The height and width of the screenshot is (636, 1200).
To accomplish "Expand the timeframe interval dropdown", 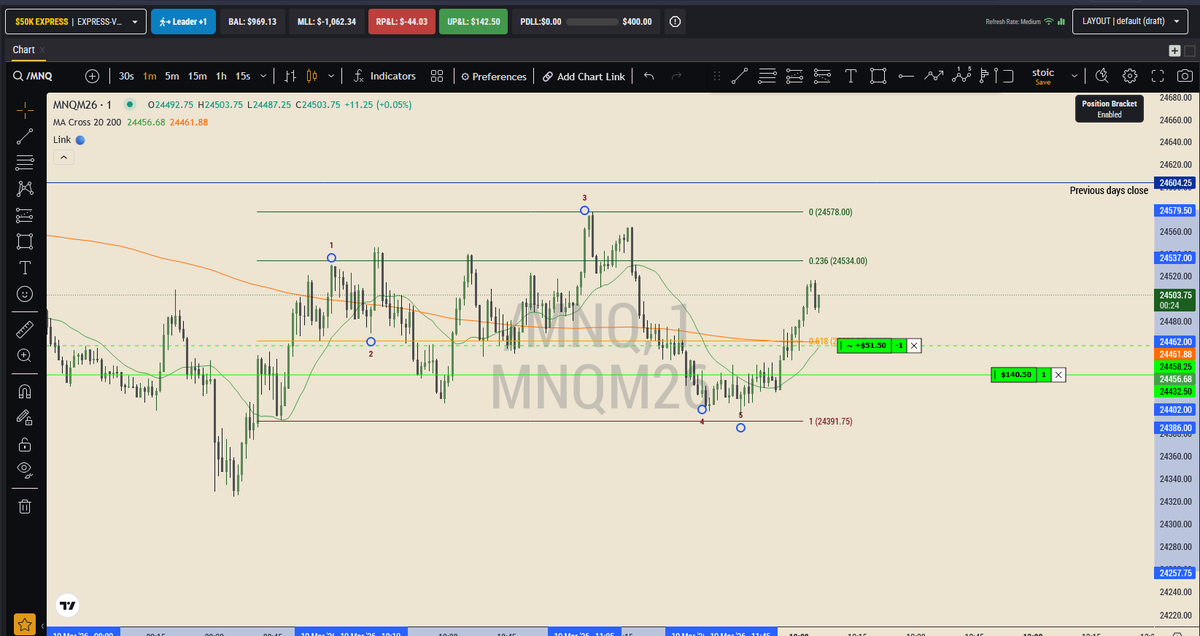I will (x=263, y=76).
